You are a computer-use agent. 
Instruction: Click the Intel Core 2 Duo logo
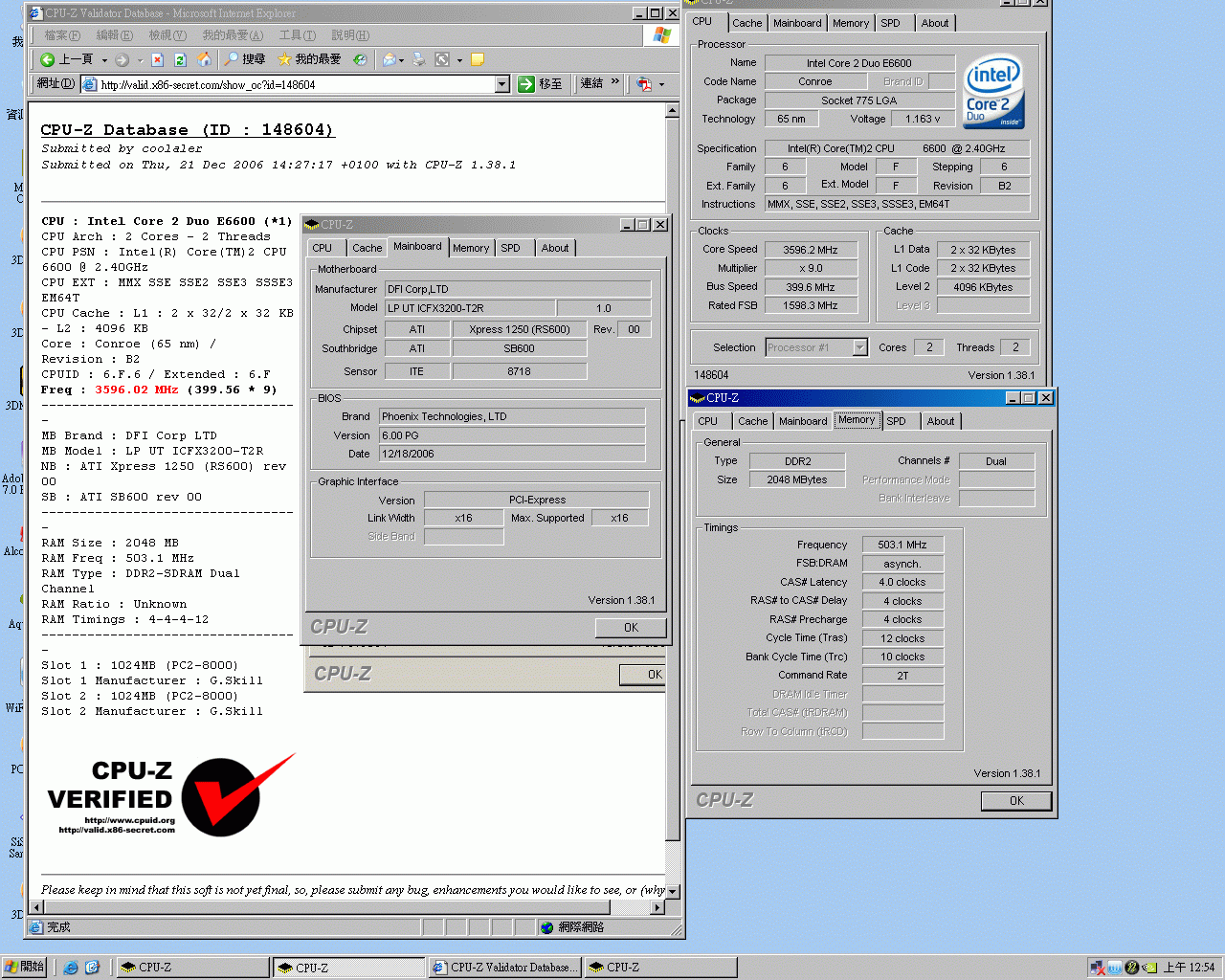tap(993, 92)
